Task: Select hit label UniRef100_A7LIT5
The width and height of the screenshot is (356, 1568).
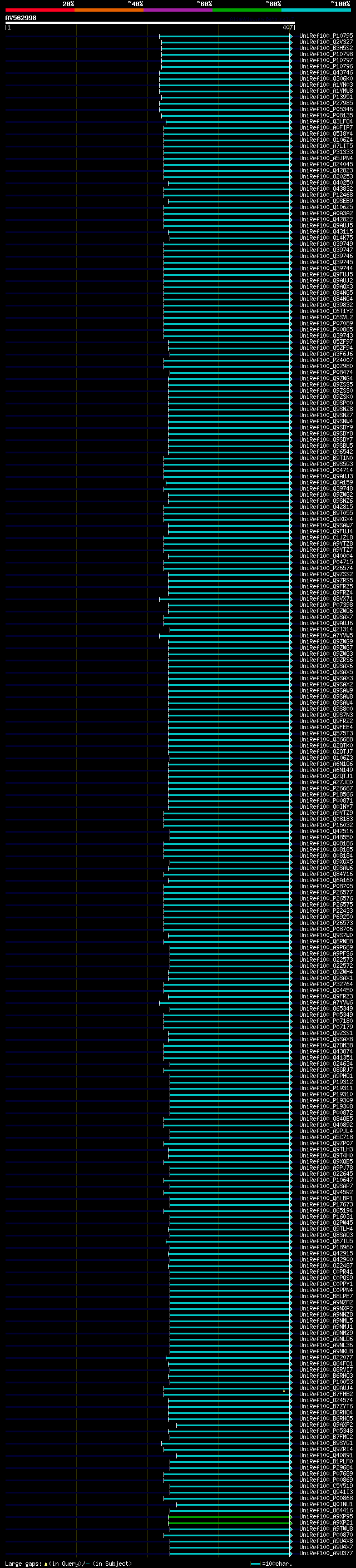Action: point(326,146)
